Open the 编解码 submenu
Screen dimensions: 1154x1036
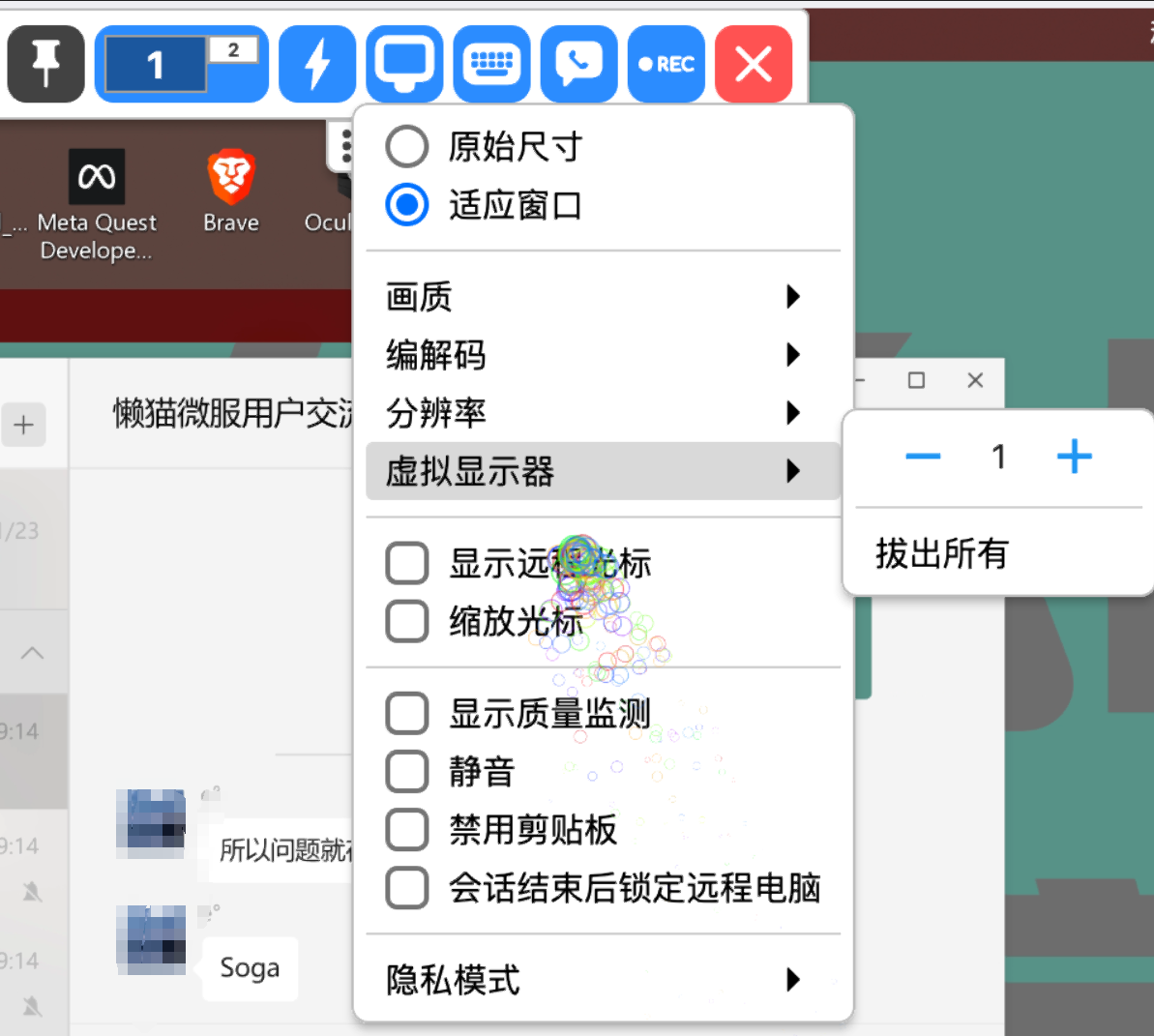tap(603, 355)
